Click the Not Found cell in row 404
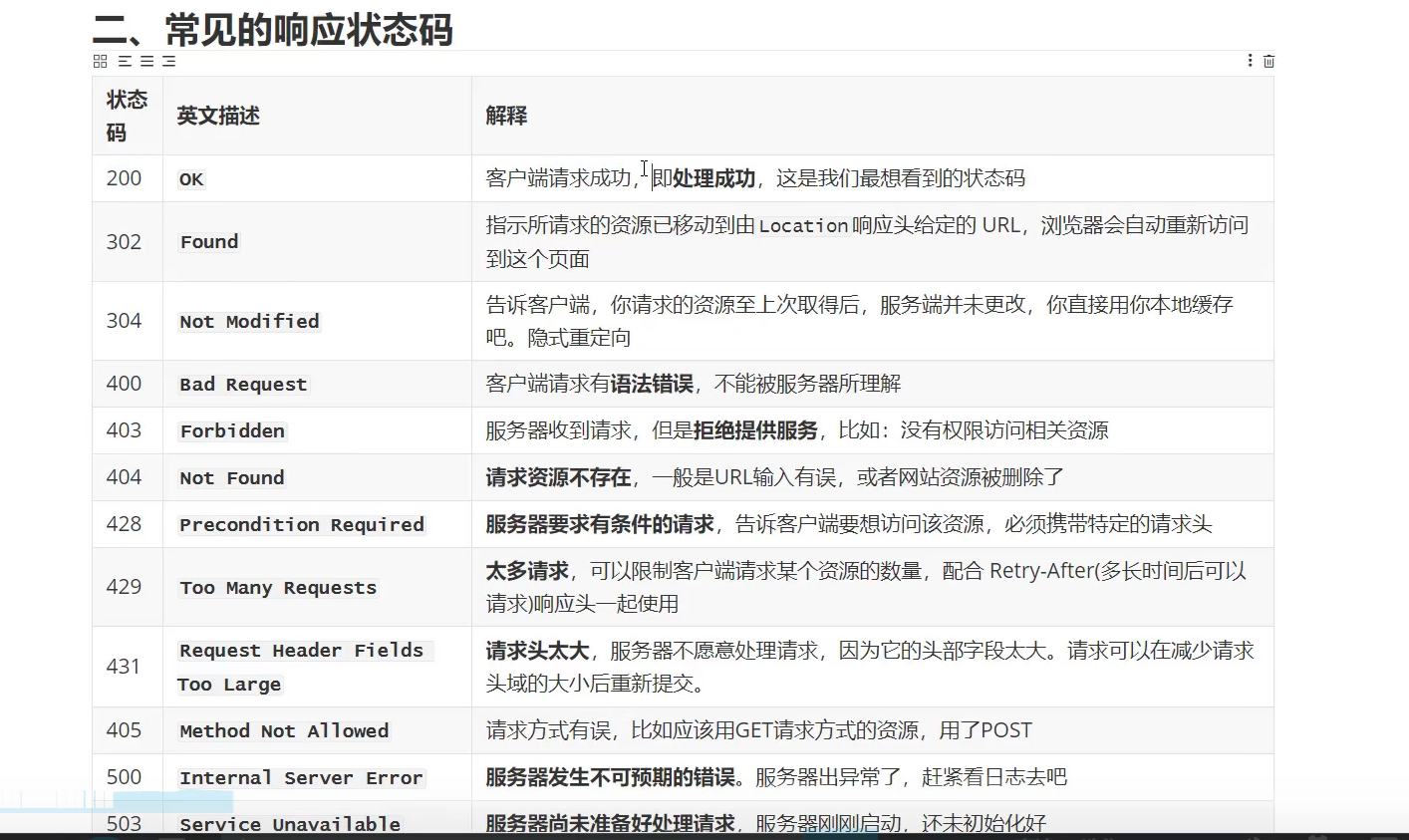 tap(317, 477)
